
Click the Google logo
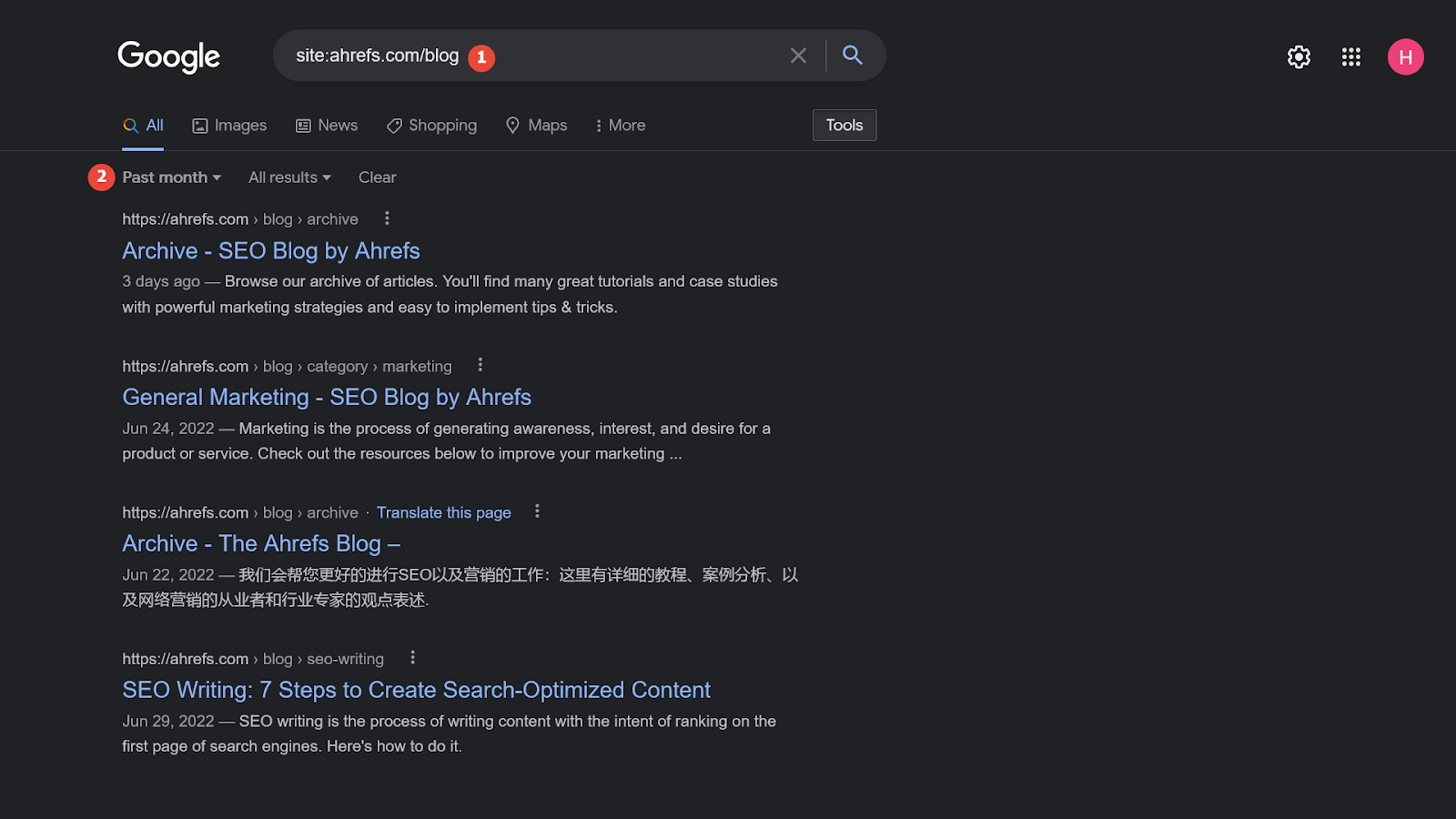(x=169, y=56)
